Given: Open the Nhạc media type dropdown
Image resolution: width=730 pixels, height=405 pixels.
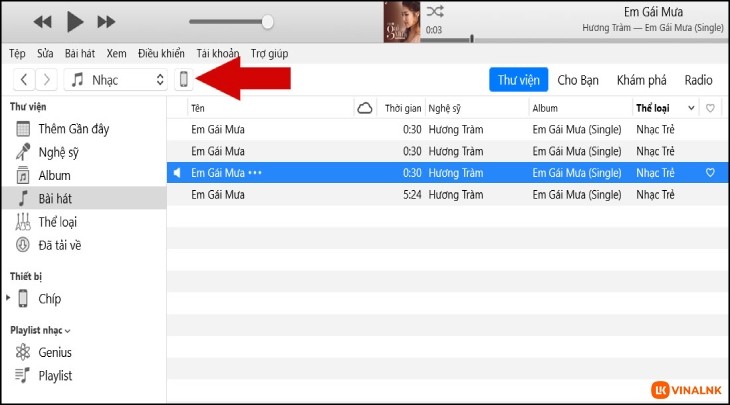Looking at the screenshot, I should click(117, 80).
